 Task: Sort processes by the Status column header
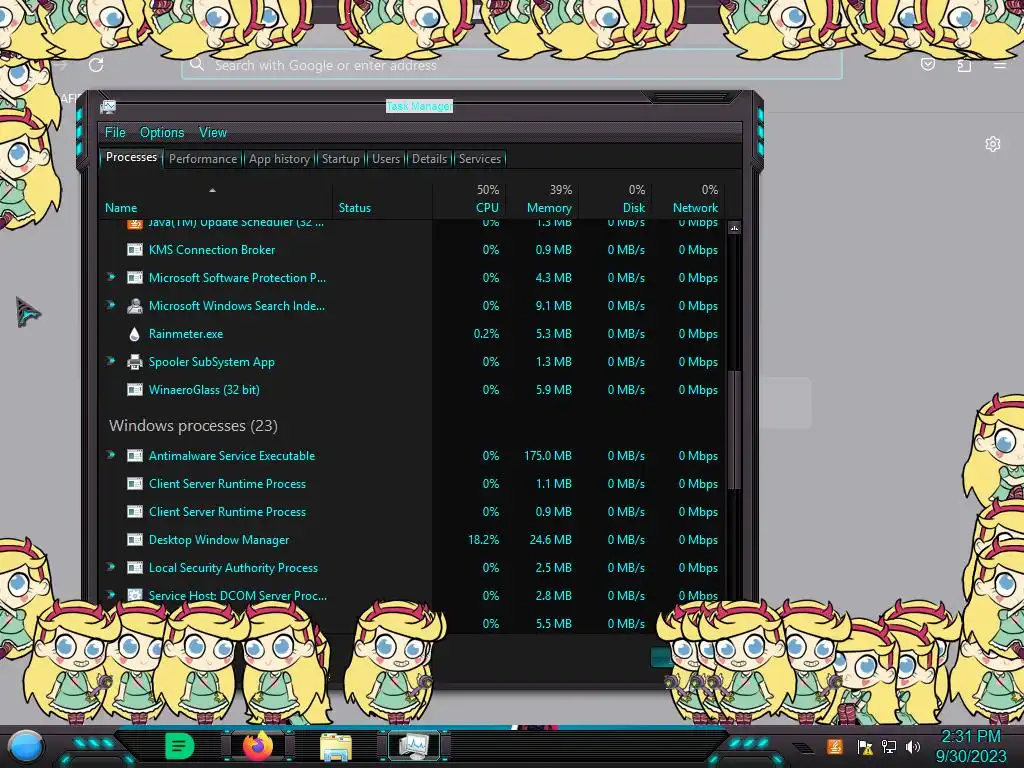tap(355, 208)
